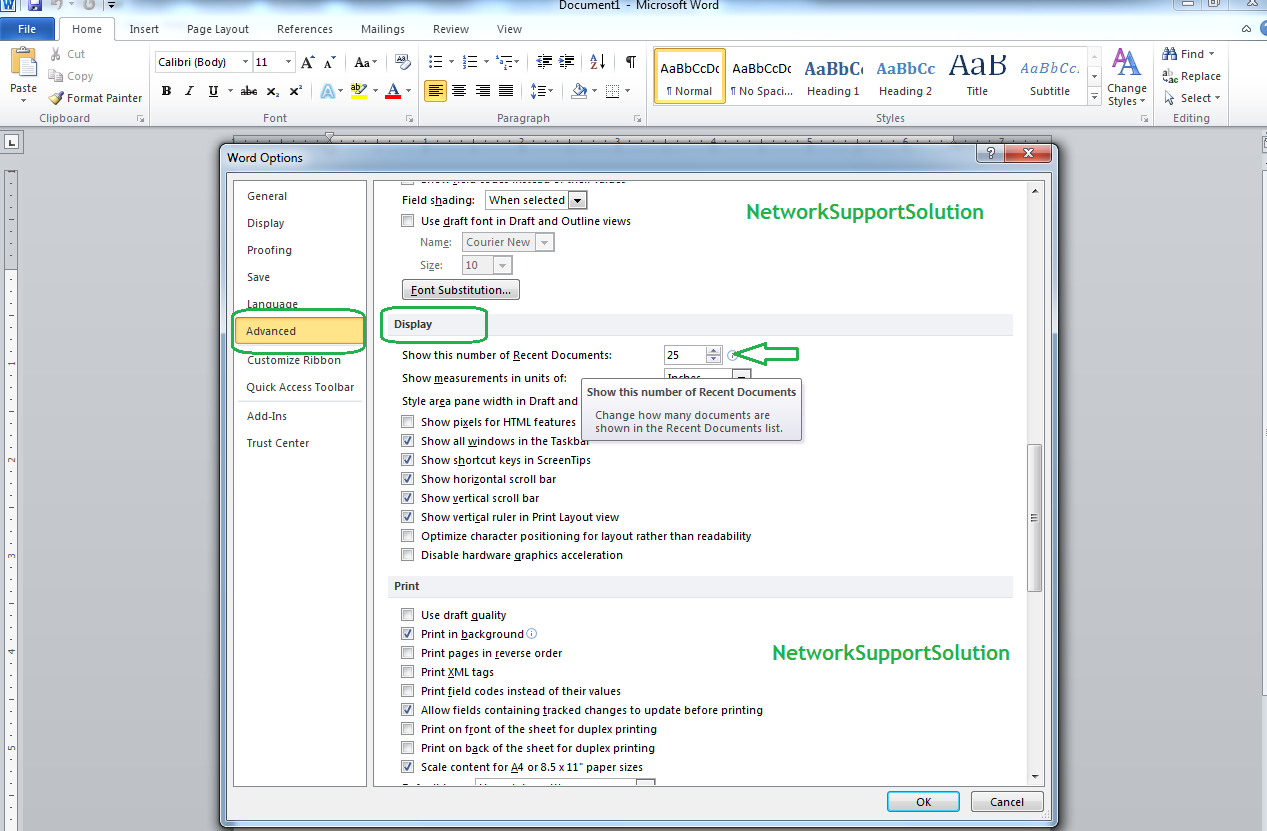Apply Subscript formatting
The height and width of the screenshot is (831, 1267).
tap(273, 91)
